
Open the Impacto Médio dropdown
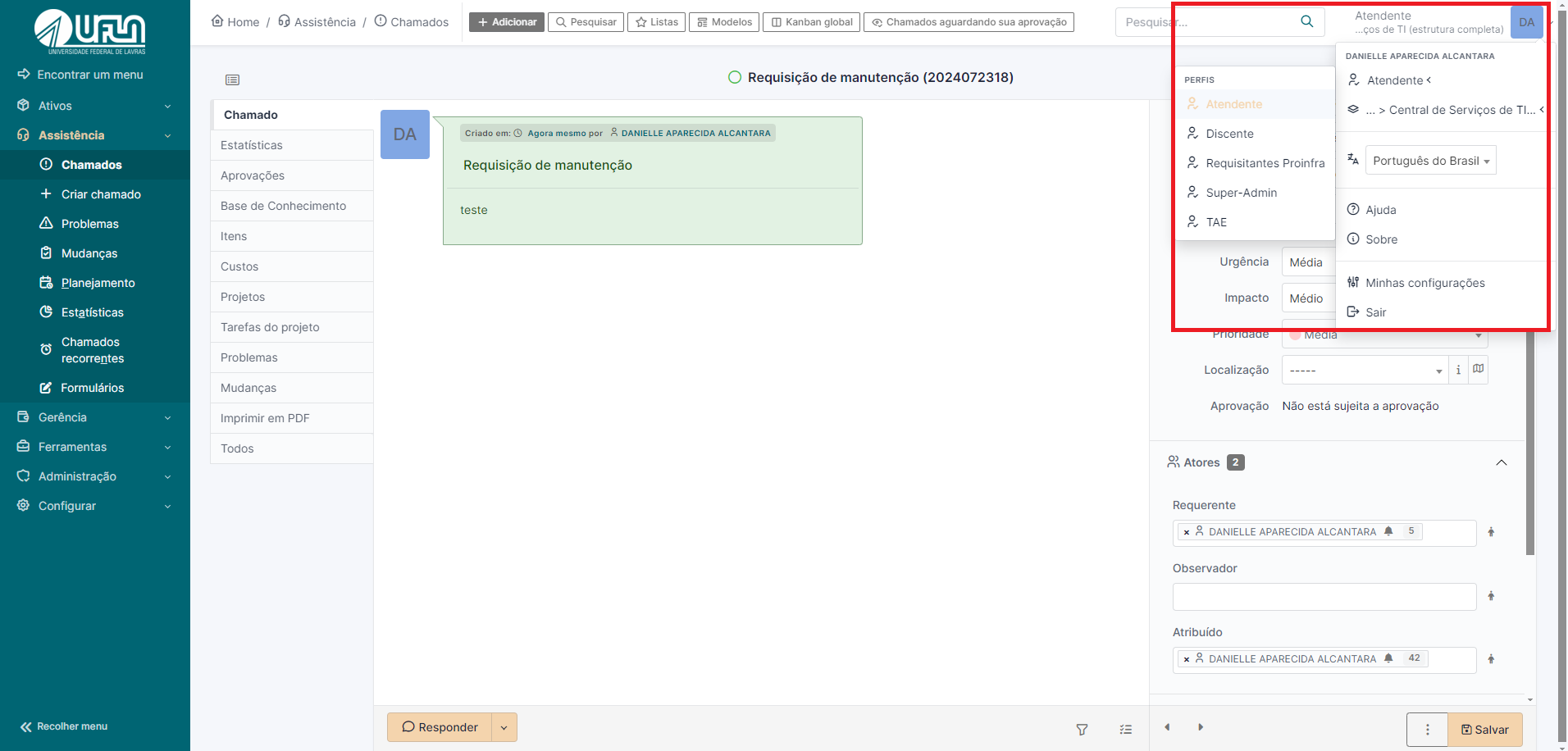pos(1309,298)
